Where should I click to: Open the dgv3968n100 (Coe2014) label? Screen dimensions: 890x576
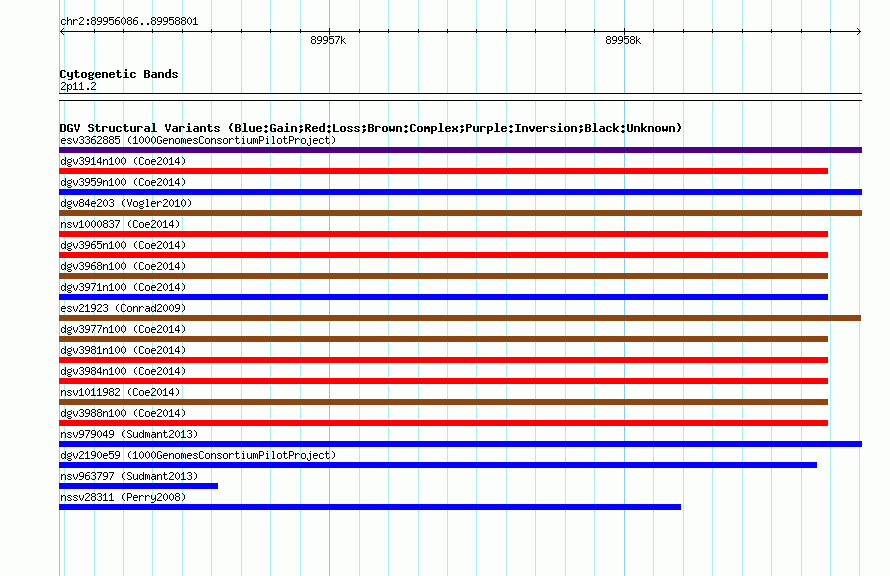click(123, 266)
